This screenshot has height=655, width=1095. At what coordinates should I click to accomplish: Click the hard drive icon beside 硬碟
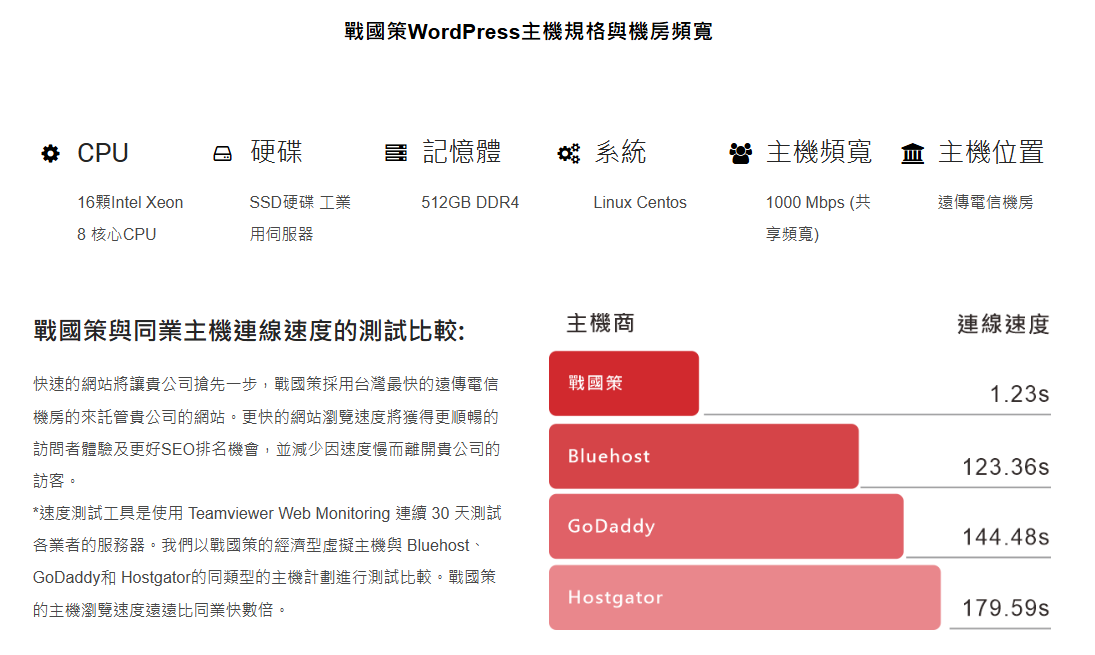click(222, 153)
